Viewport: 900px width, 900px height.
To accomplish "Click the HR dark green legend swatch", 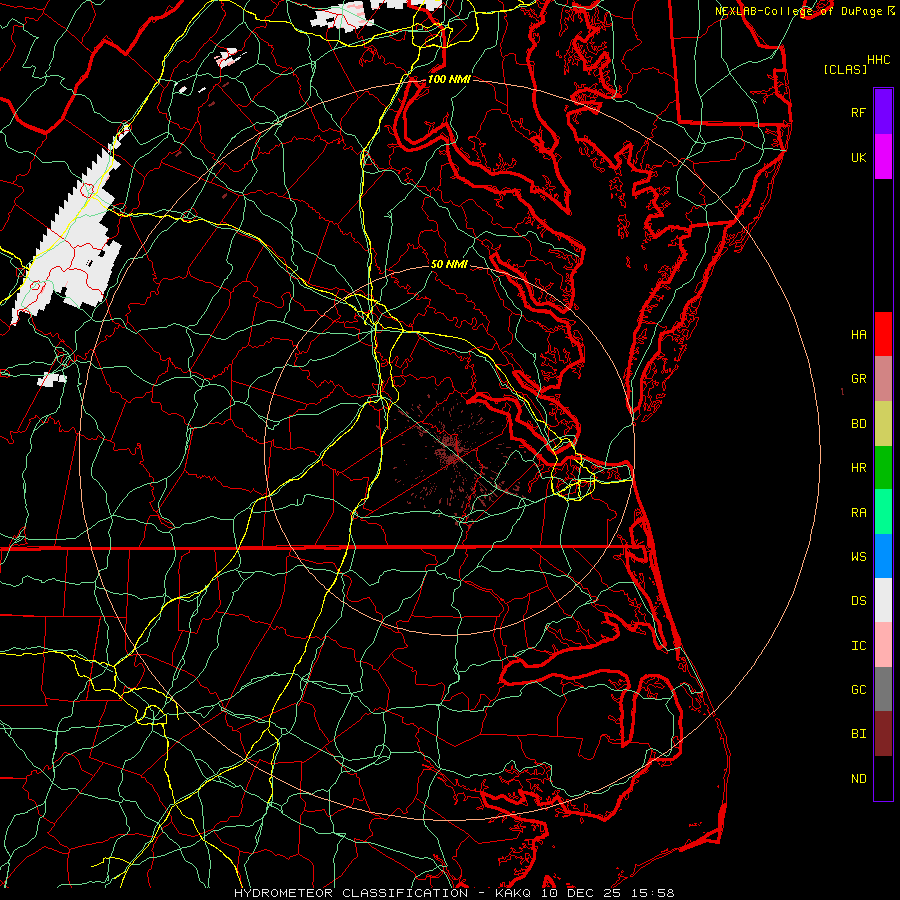I will point(883,468).
